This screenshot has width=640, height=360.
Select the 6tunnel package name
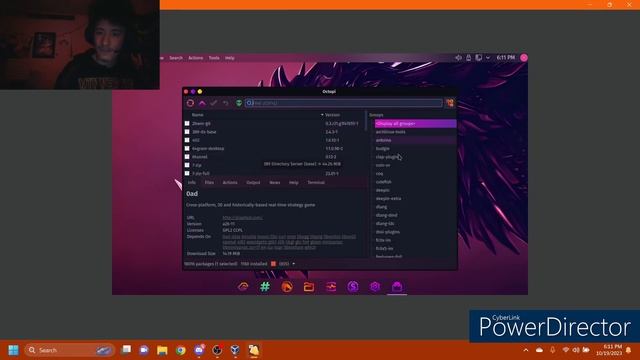pyautogui.click(x=200, y=157)
